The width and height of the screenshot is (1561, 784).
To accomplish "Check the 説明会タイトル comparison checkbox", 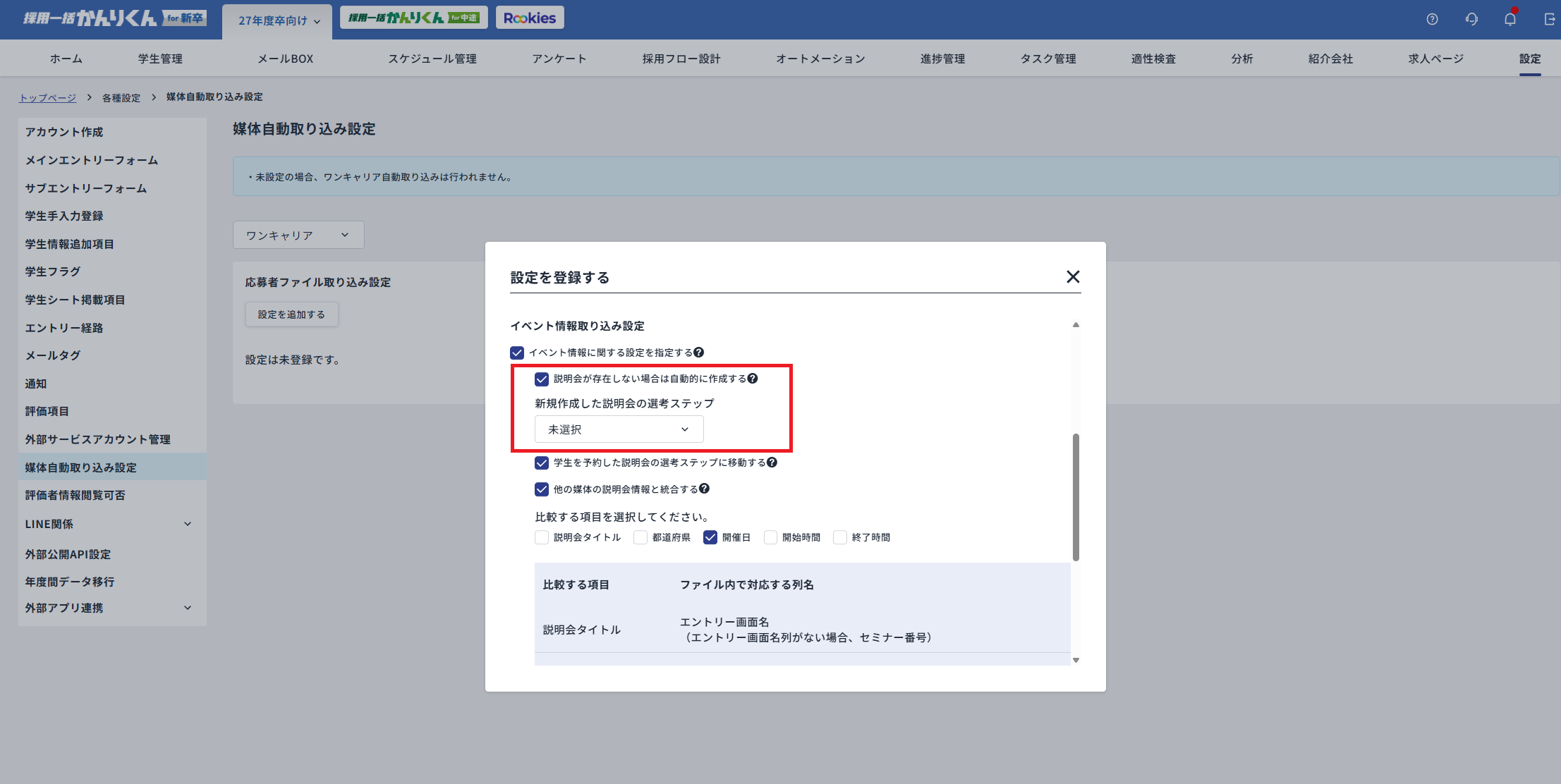I will pyautogui.click(x=542, y=537).
